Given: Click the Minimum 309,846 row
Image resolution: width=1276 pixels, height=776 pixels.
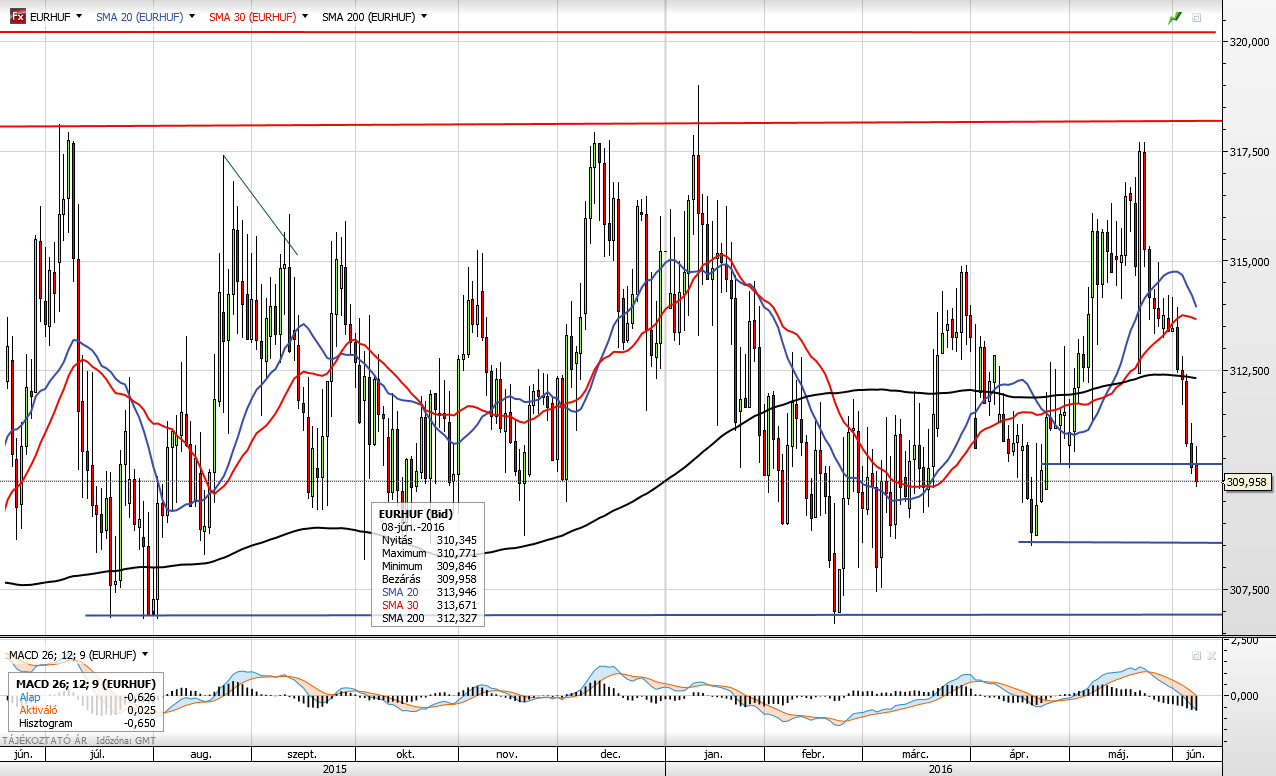Looking at the screenshot, I should [x=428, y=566].
